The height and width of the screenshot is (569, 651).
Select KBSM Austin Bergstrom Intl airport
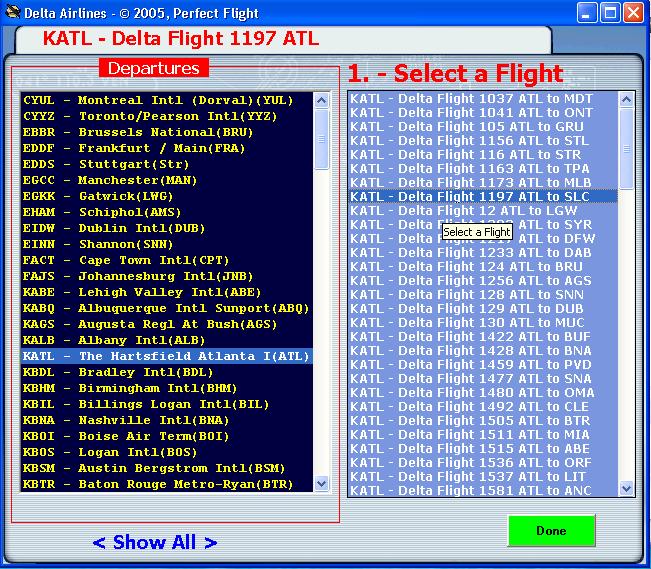click(x=167, y=468)
